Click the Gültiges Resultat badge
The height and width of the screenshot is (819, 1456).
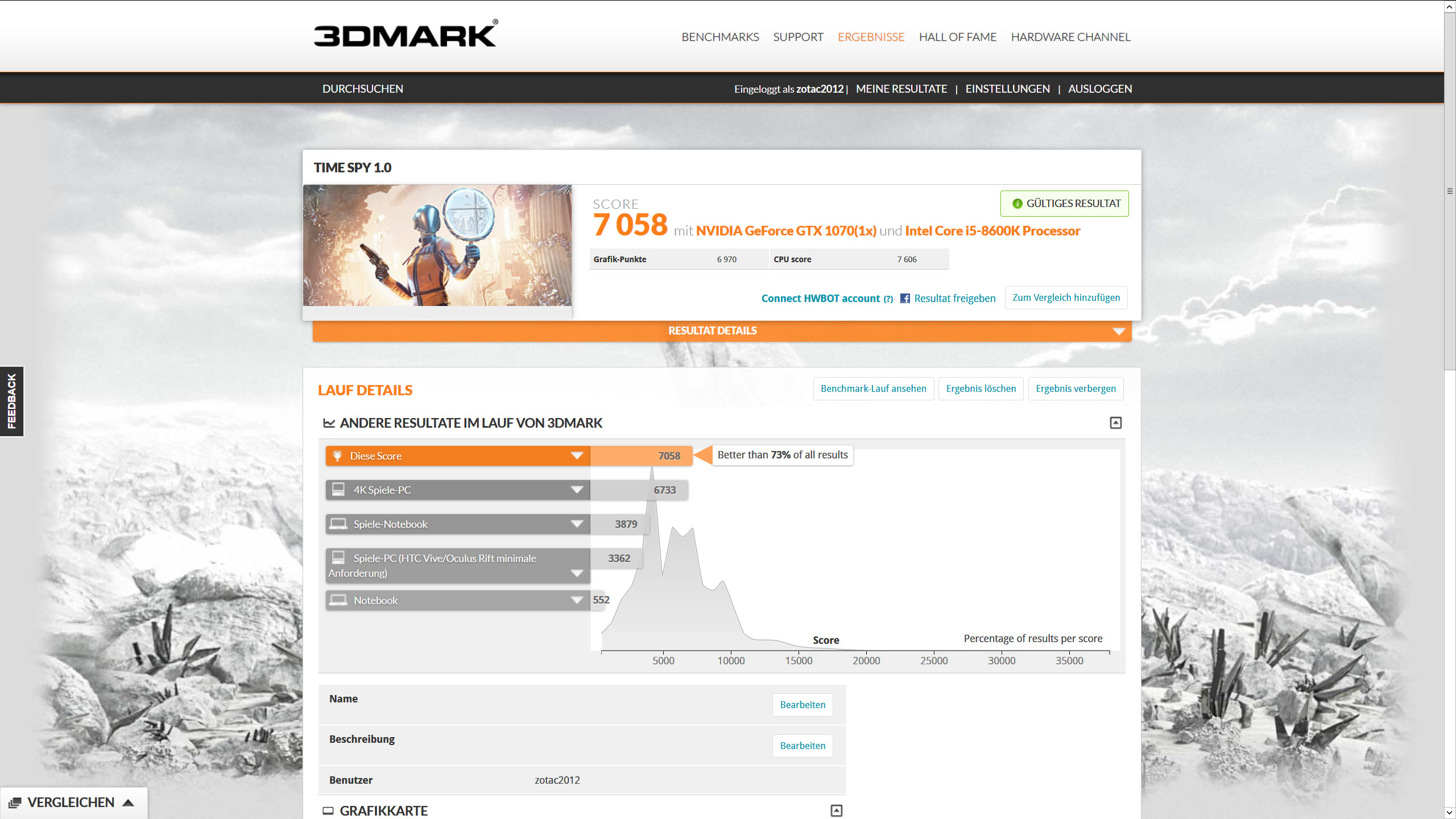pos(1064,204)
